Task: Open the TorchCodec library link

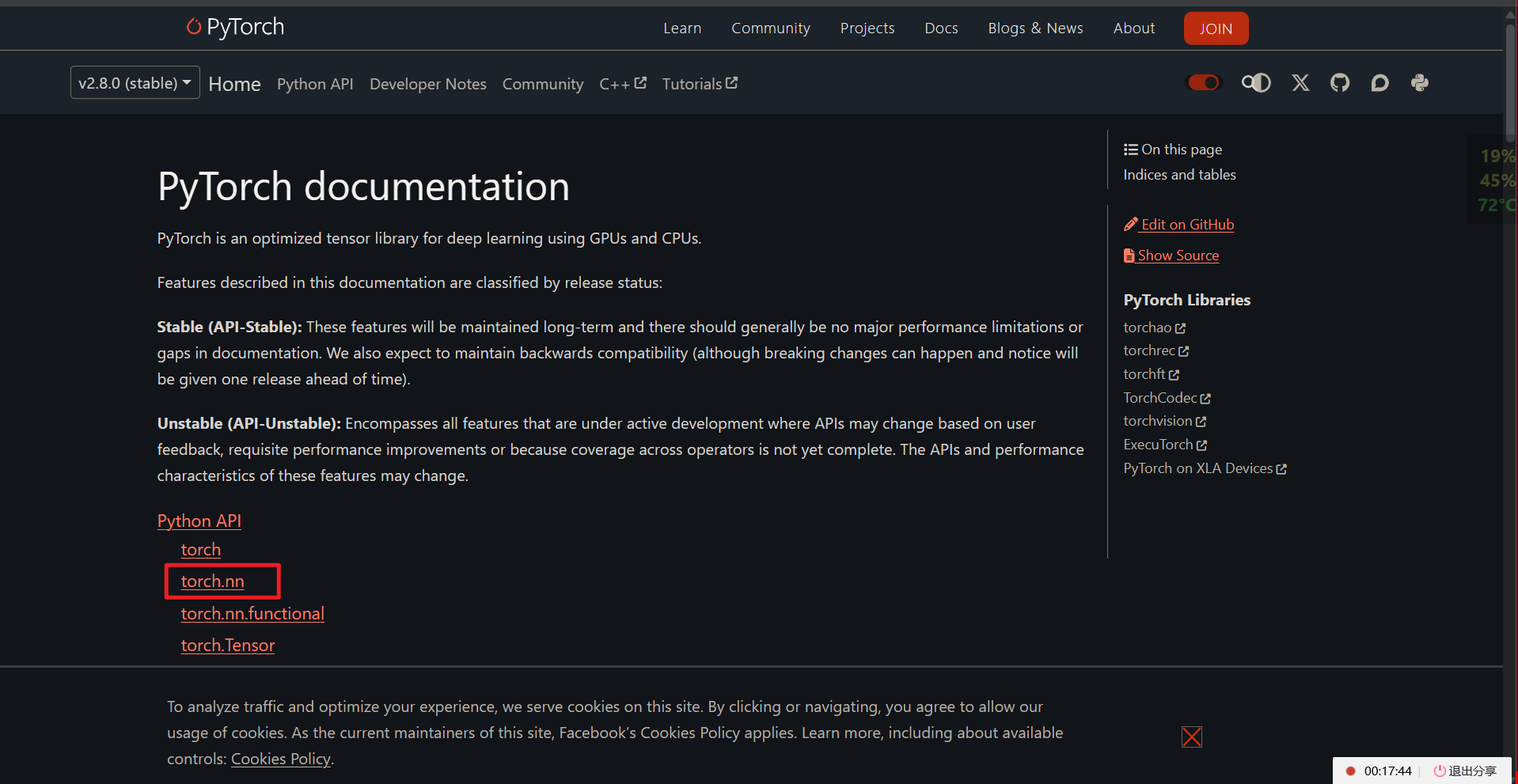Action: pos(1160,398)
